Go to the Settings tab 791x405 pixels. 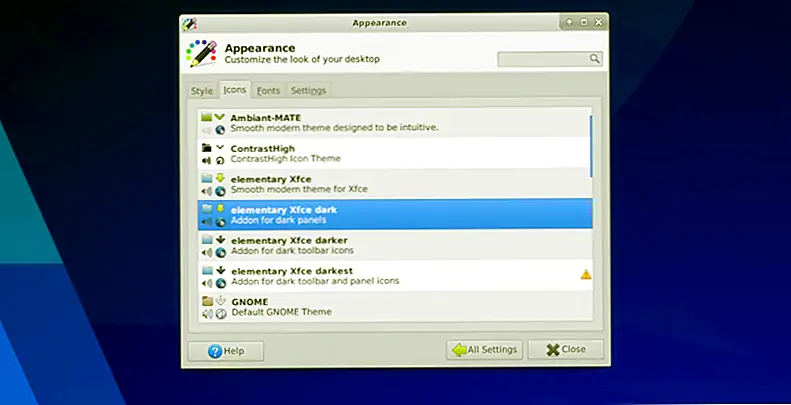click(x=308, y=91)
